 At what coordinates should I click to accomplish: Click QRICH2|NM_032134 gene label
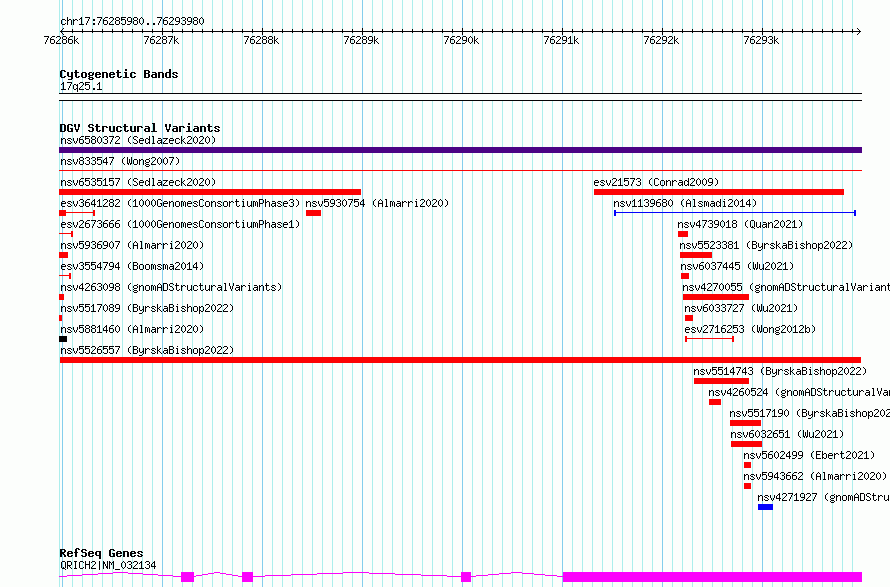108,565
